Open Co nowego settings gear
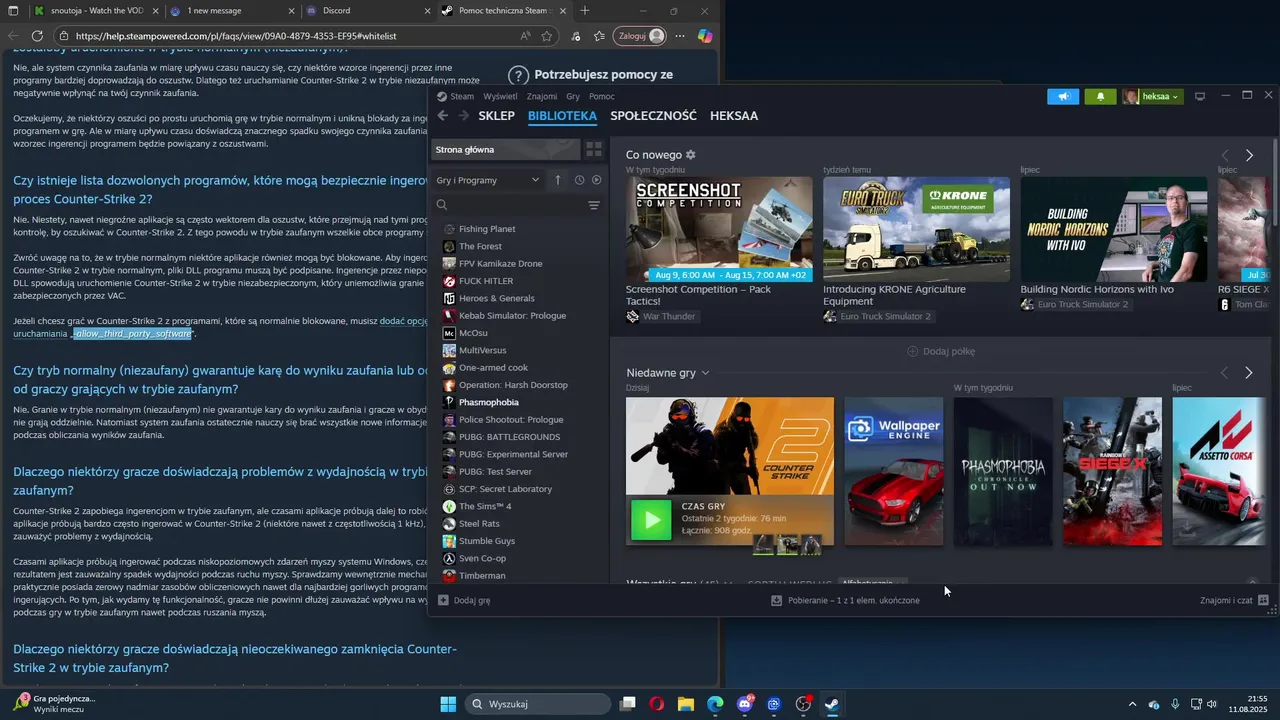The width and height of the screenshot is (1280, 720). (690, 155)
